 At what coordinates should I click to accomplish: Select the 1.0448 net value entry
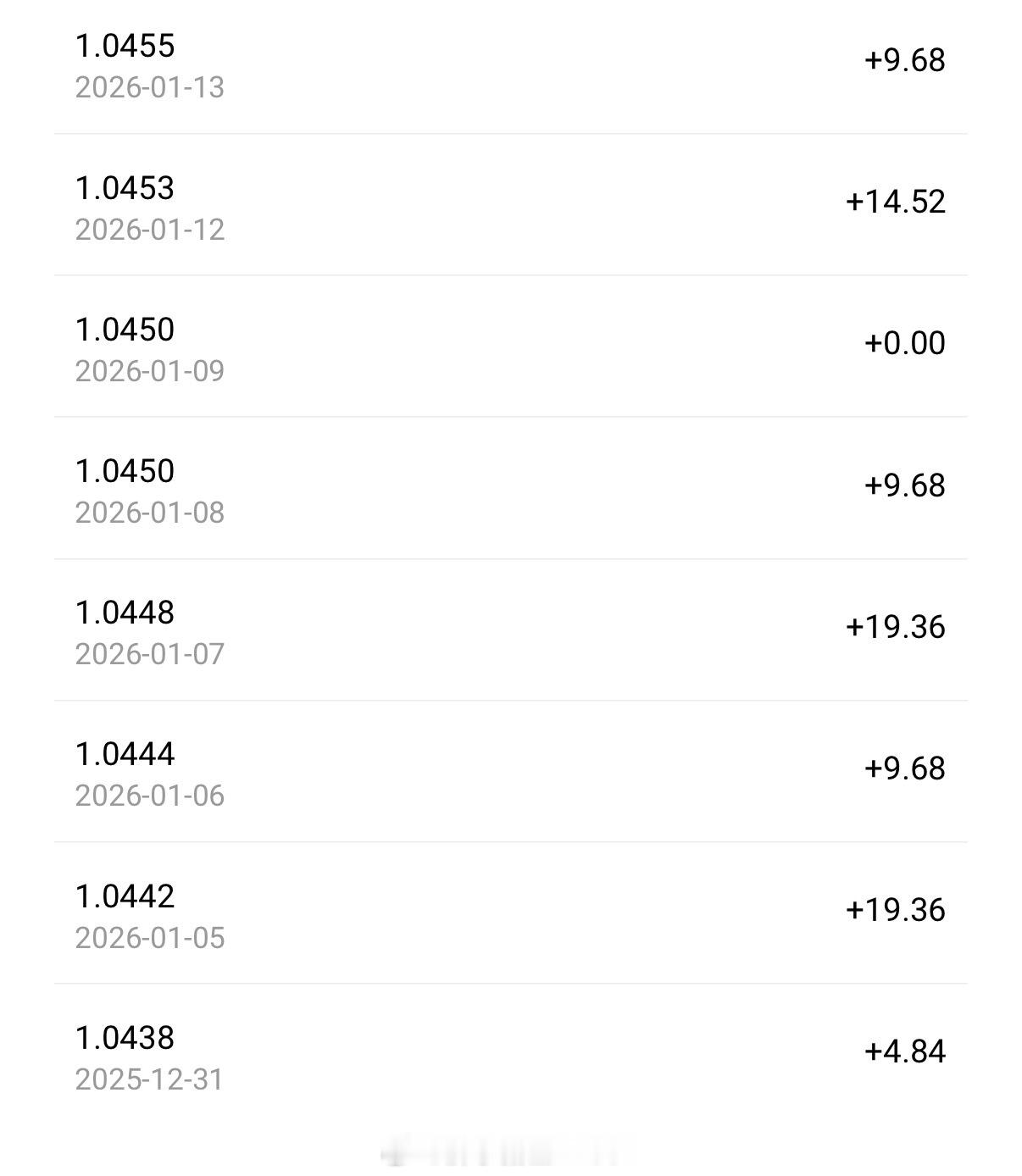(x=125, y=613)
